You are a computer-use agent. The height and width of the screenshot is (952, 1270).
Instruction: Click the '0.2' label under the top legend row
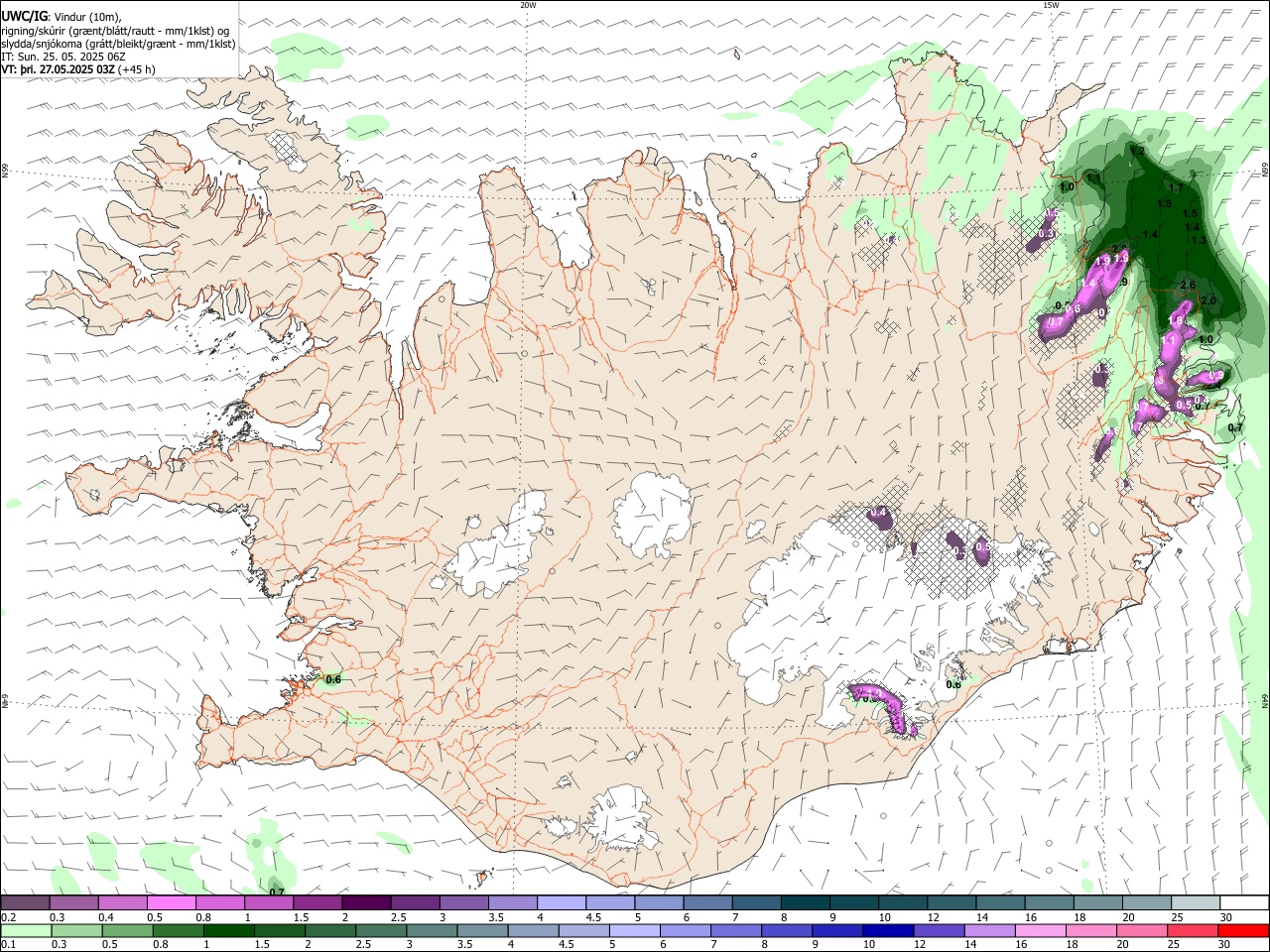(x=10, y=917)
